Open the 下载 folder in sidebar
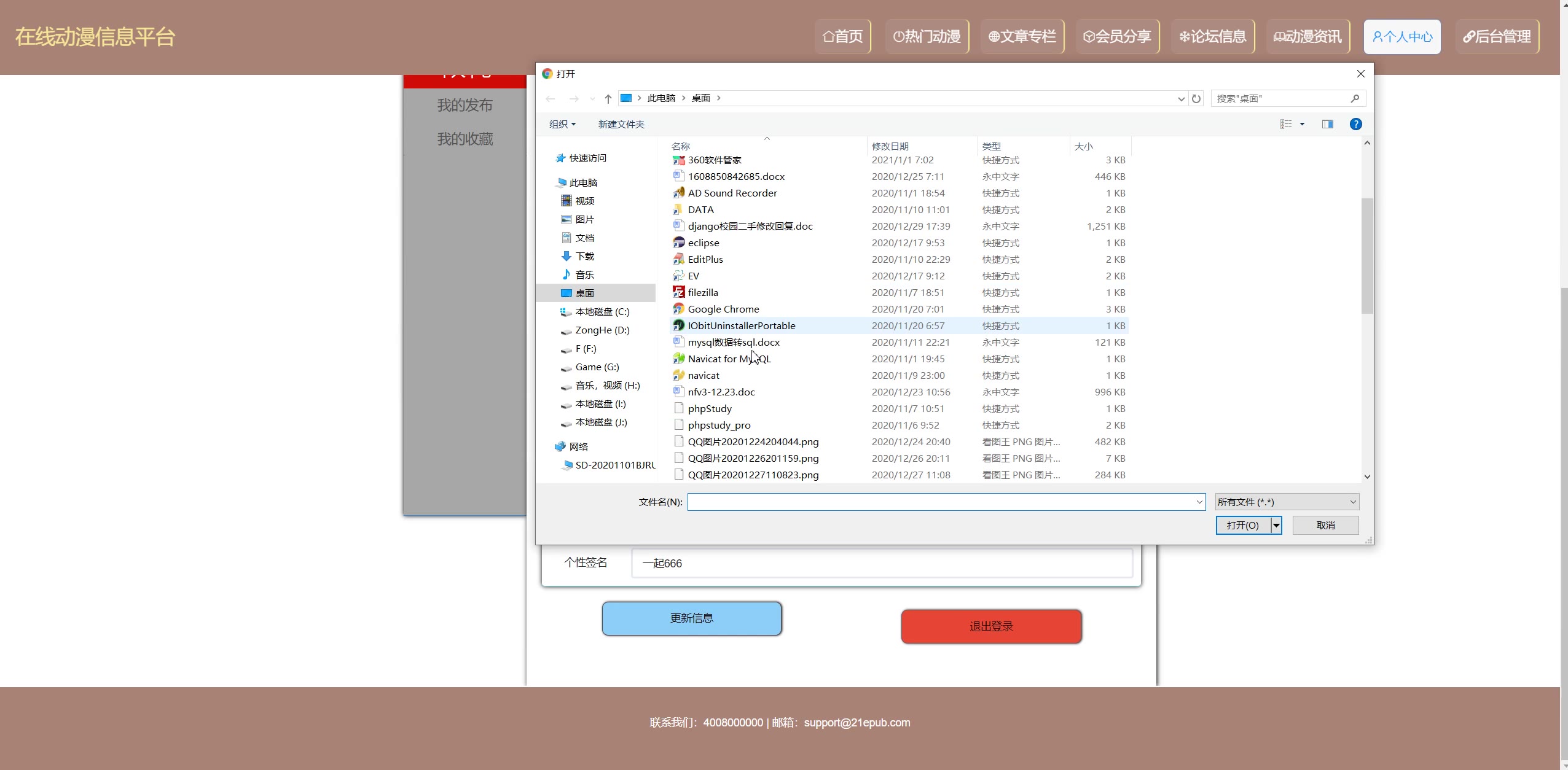Image resolution: width=1568 pixels, height=770 pixels. tap(584, 256)
